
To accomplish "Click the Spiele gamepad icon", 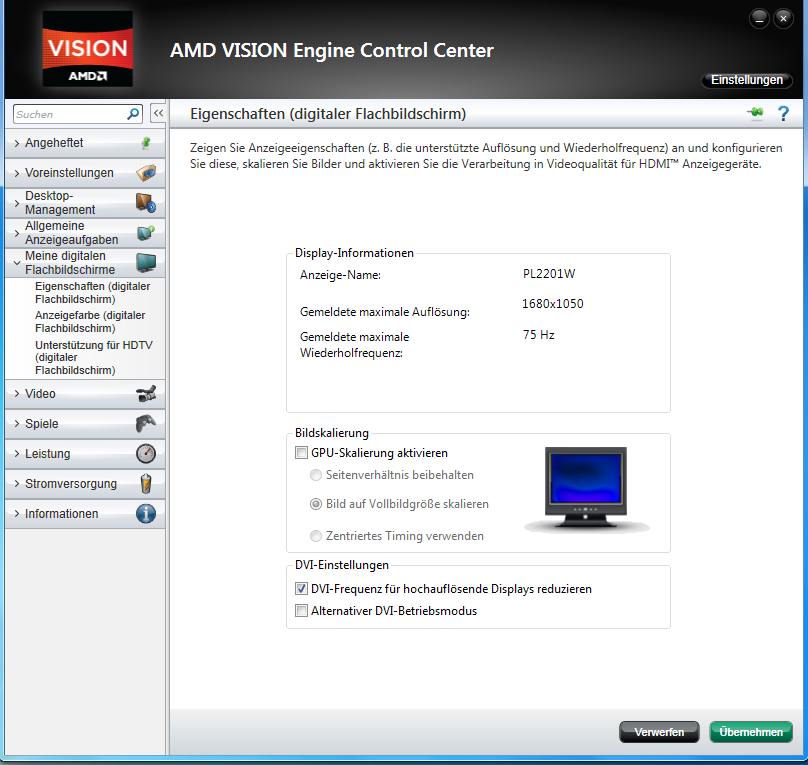I will [146, 423].
